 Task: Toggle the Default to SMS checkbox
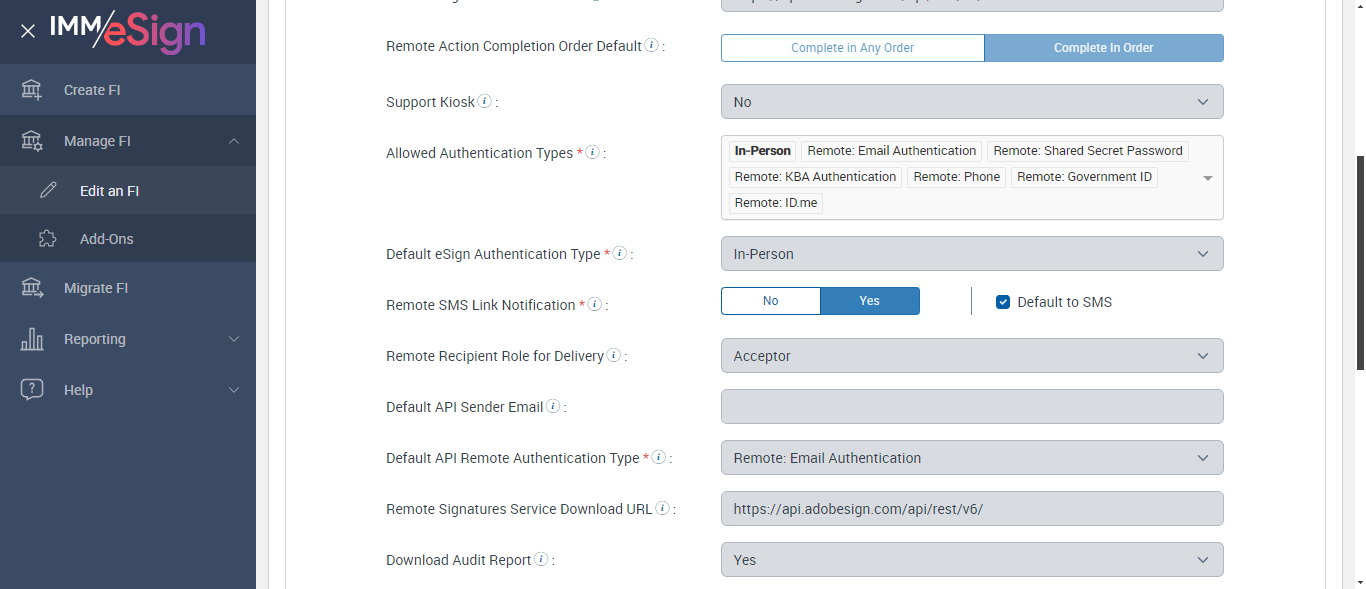(x=1003, y=302)
